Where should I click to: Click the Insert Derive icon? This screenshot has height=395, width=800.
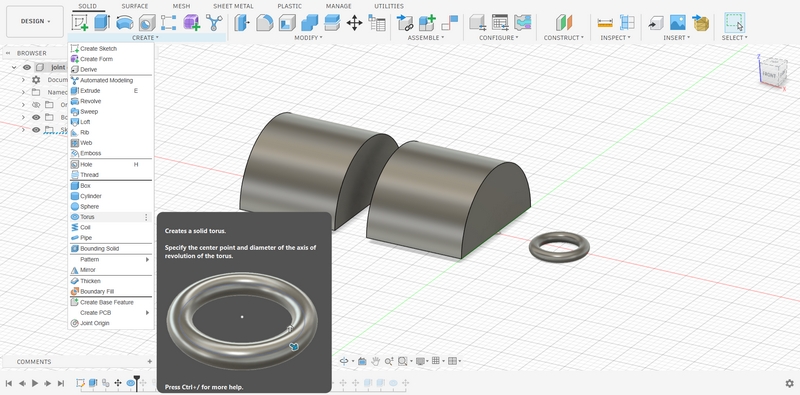point(656,22)
